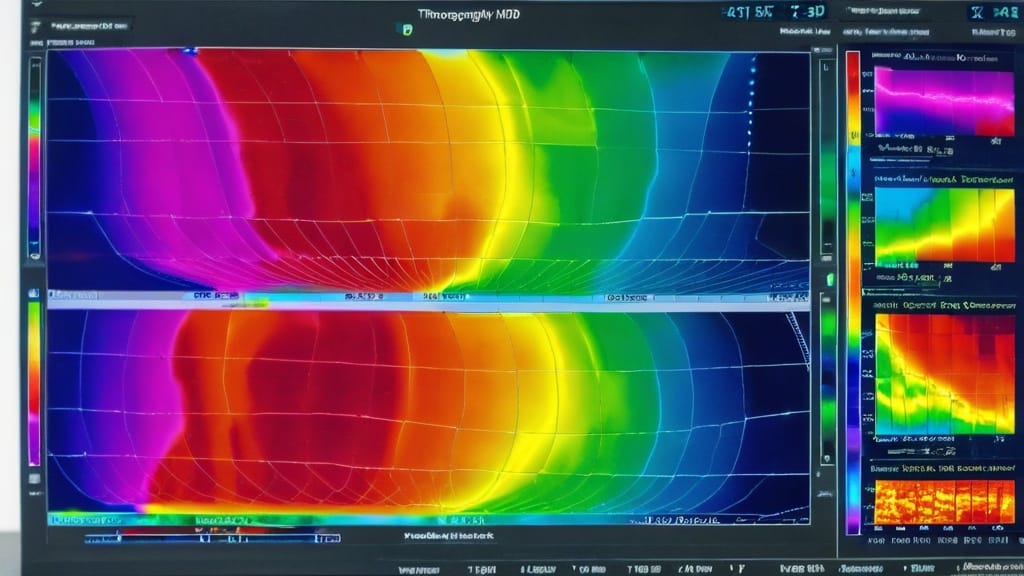The height and width of the screenshot is (576, 1024).
Task: Click the horizontal divider bar between the heatmaps
Action: click(x=428, y=298)
